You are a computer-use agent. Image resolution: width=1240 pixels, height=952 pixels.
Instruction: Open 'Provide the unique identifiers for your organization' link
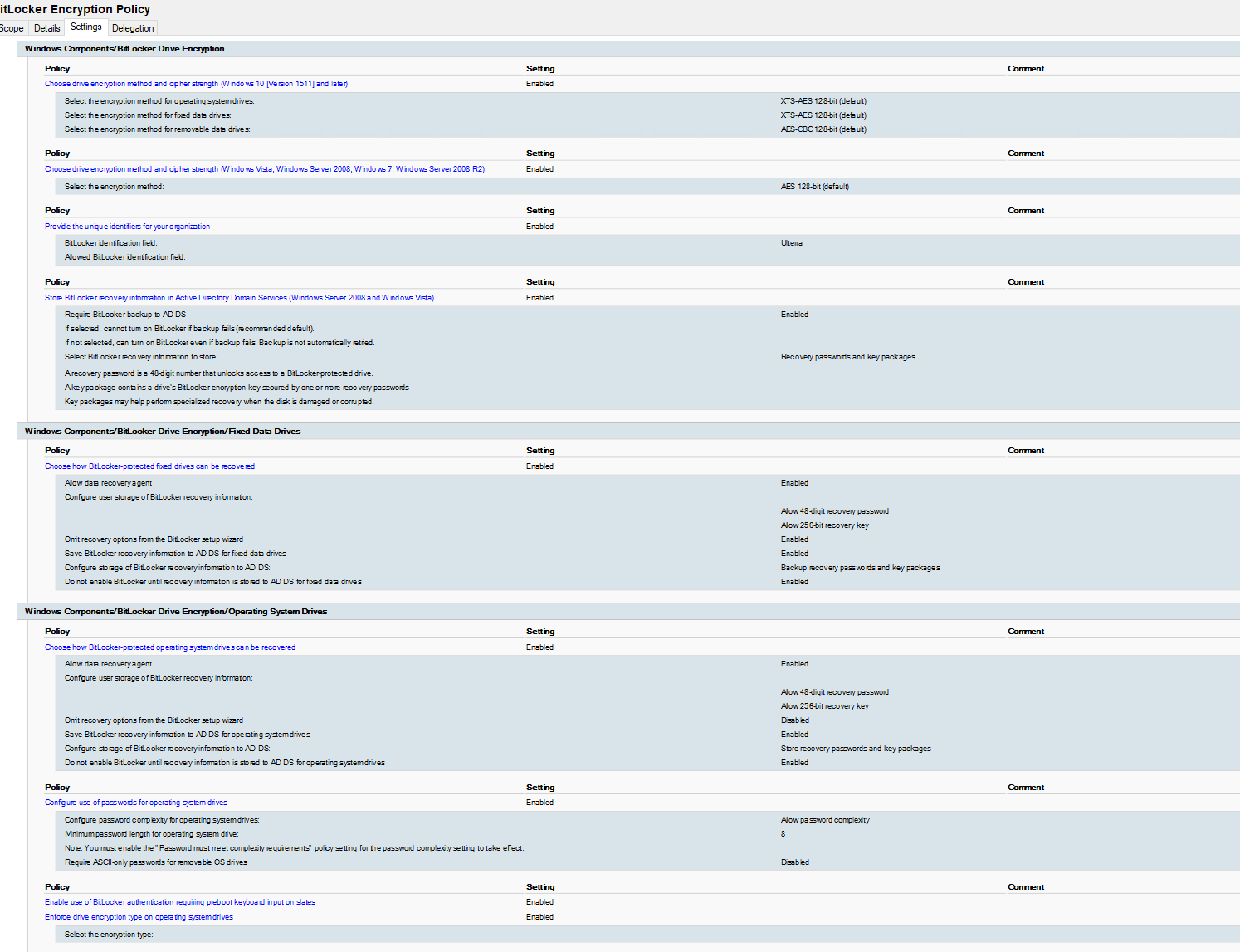pos(127,227)
